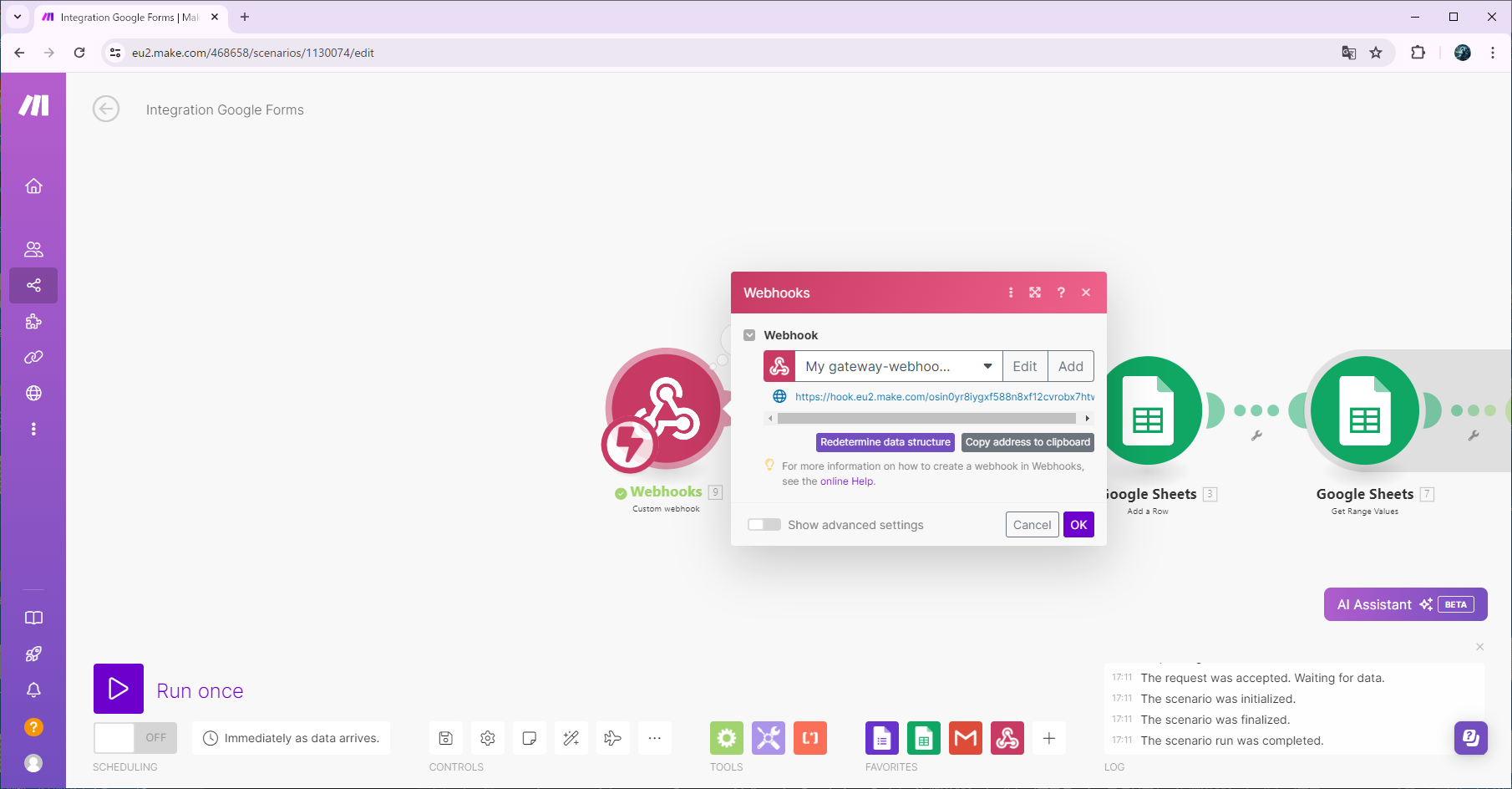1512x789 pixels.
Task: Confirm Webhooks dialog with OK
Action: pyautogui.click(x=1078, y=525)
